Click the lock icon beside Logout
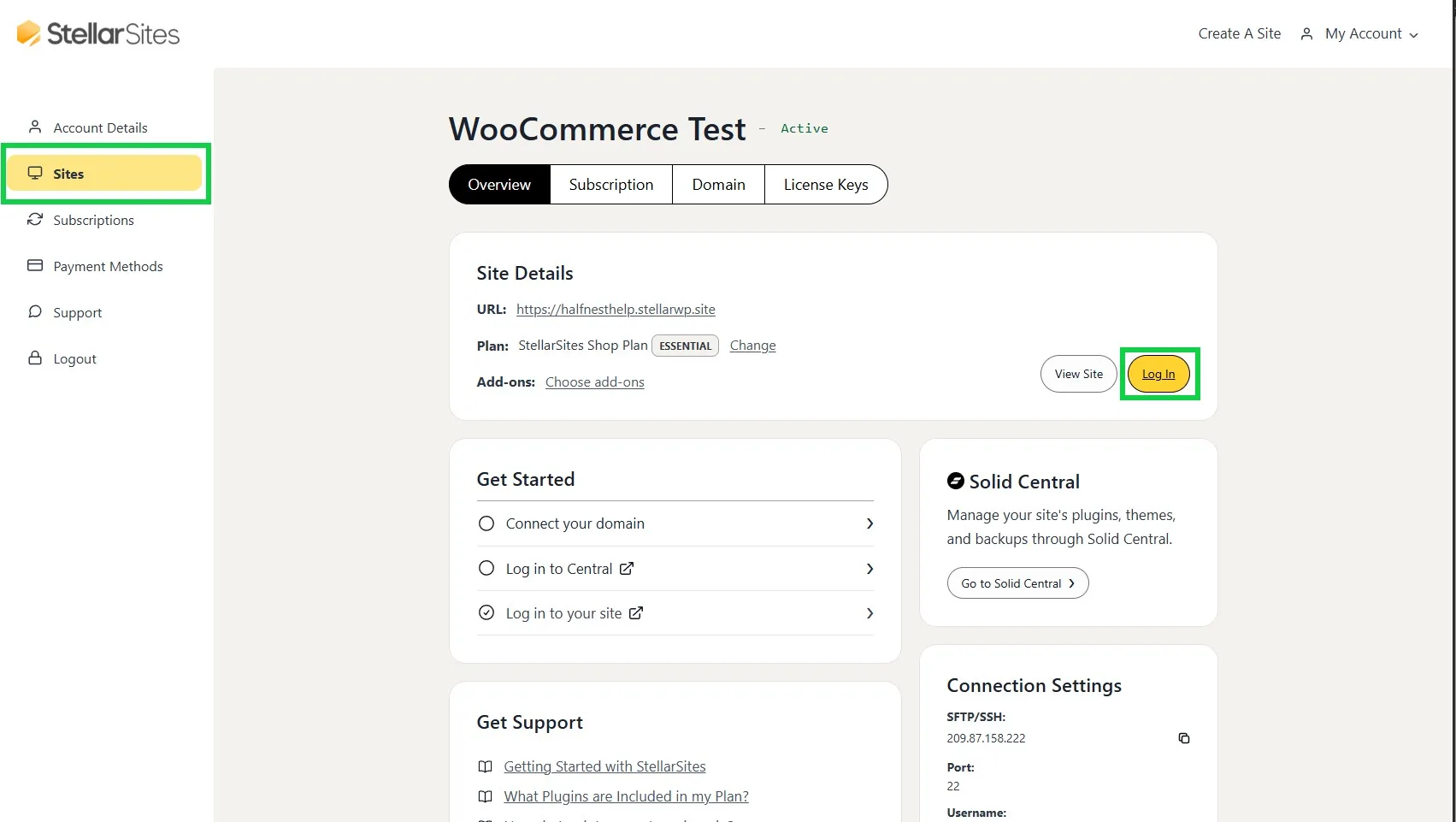The height and width of the screenshot is (822, 1456). click(35, 358)
